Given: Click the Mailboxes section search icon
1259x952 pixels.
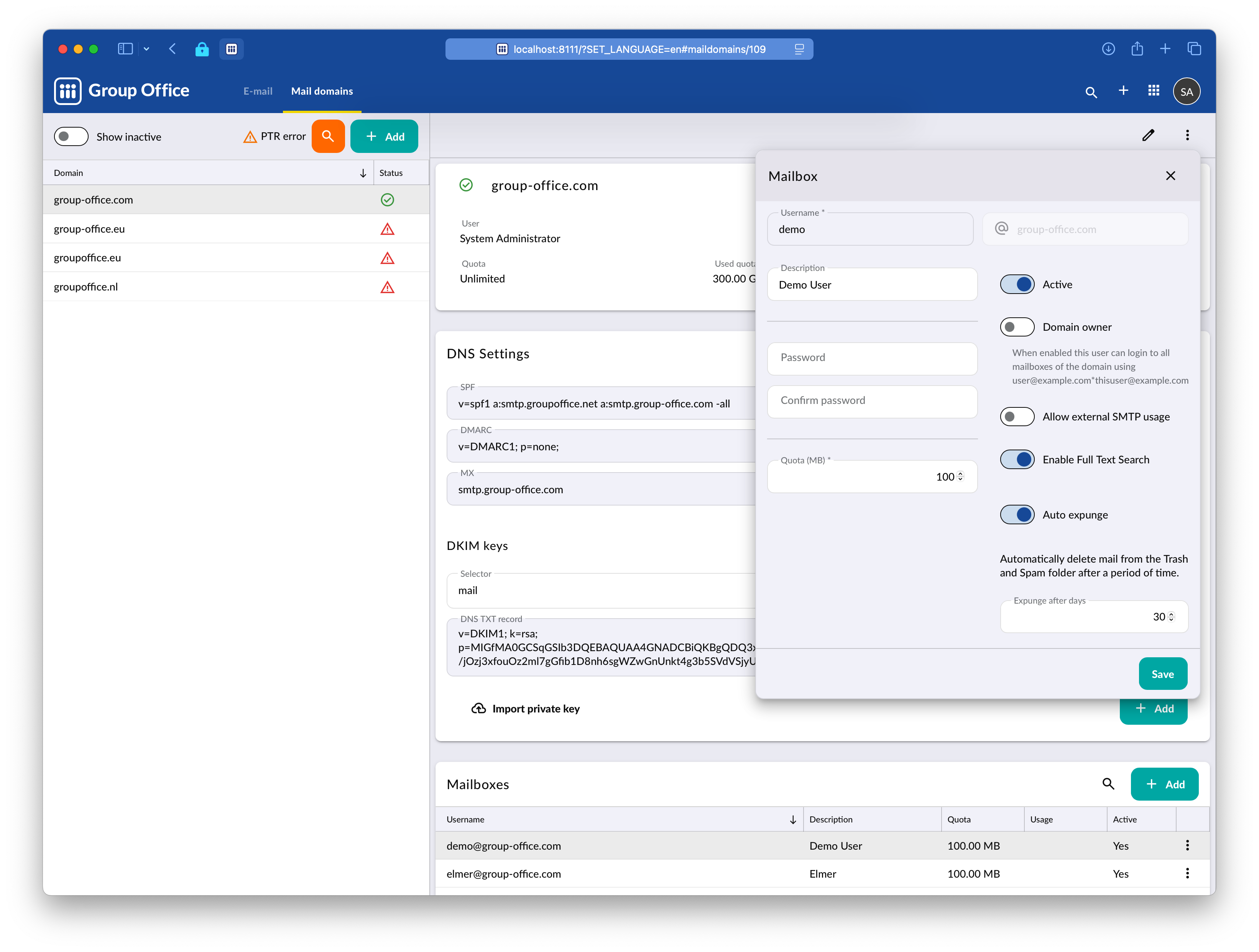Looking at the screenshot, I should coord(1108,784).
